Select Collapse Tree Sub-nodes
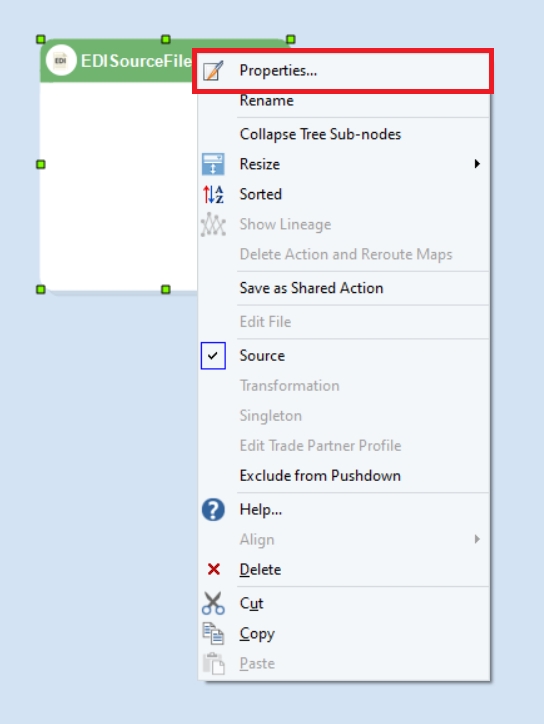This screenshot has height=724, width=544. (320, 134)
